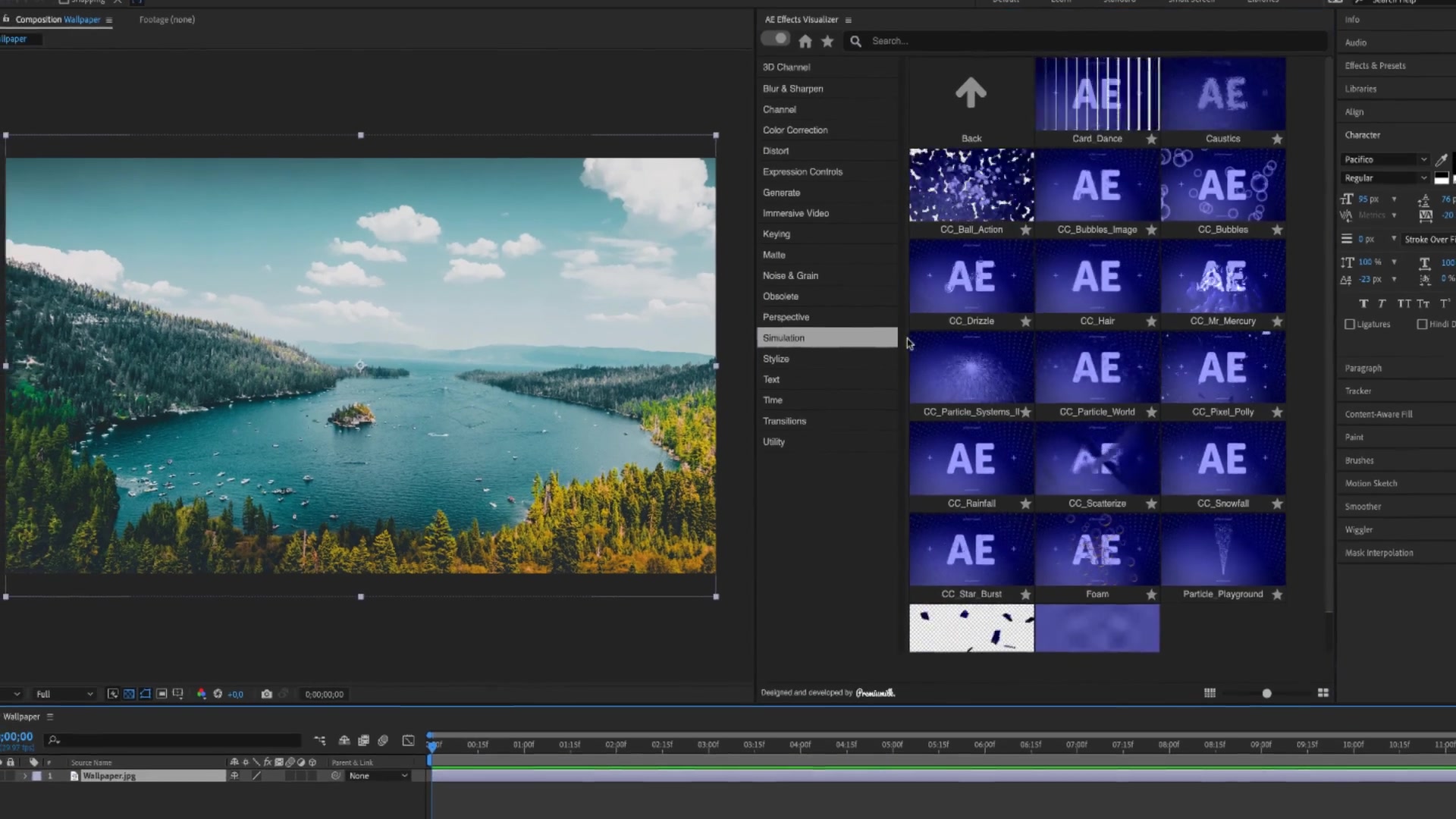Screen dimensions: 1456x819
Task: Enable the Ligatures checkbox in Character panel
Action: pos(1349,324)
